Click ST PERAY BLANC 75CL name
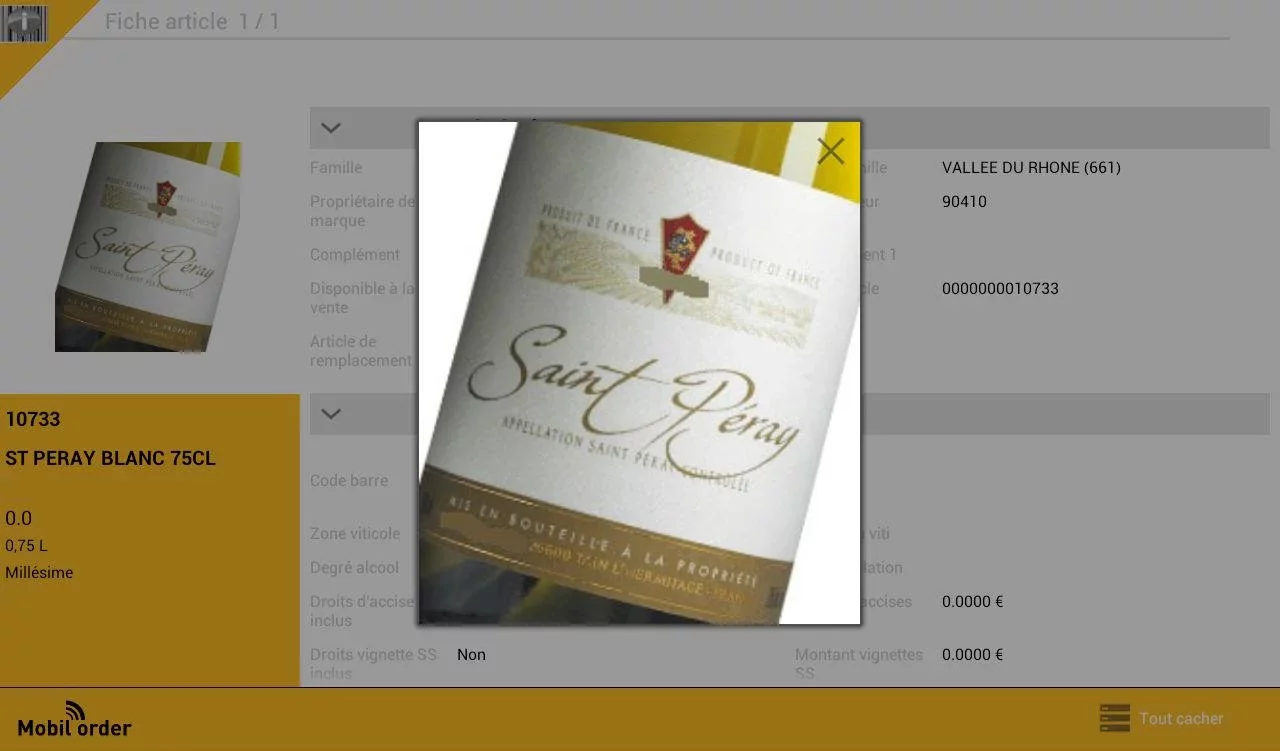Screen dimensions: 1280x751 110,459
